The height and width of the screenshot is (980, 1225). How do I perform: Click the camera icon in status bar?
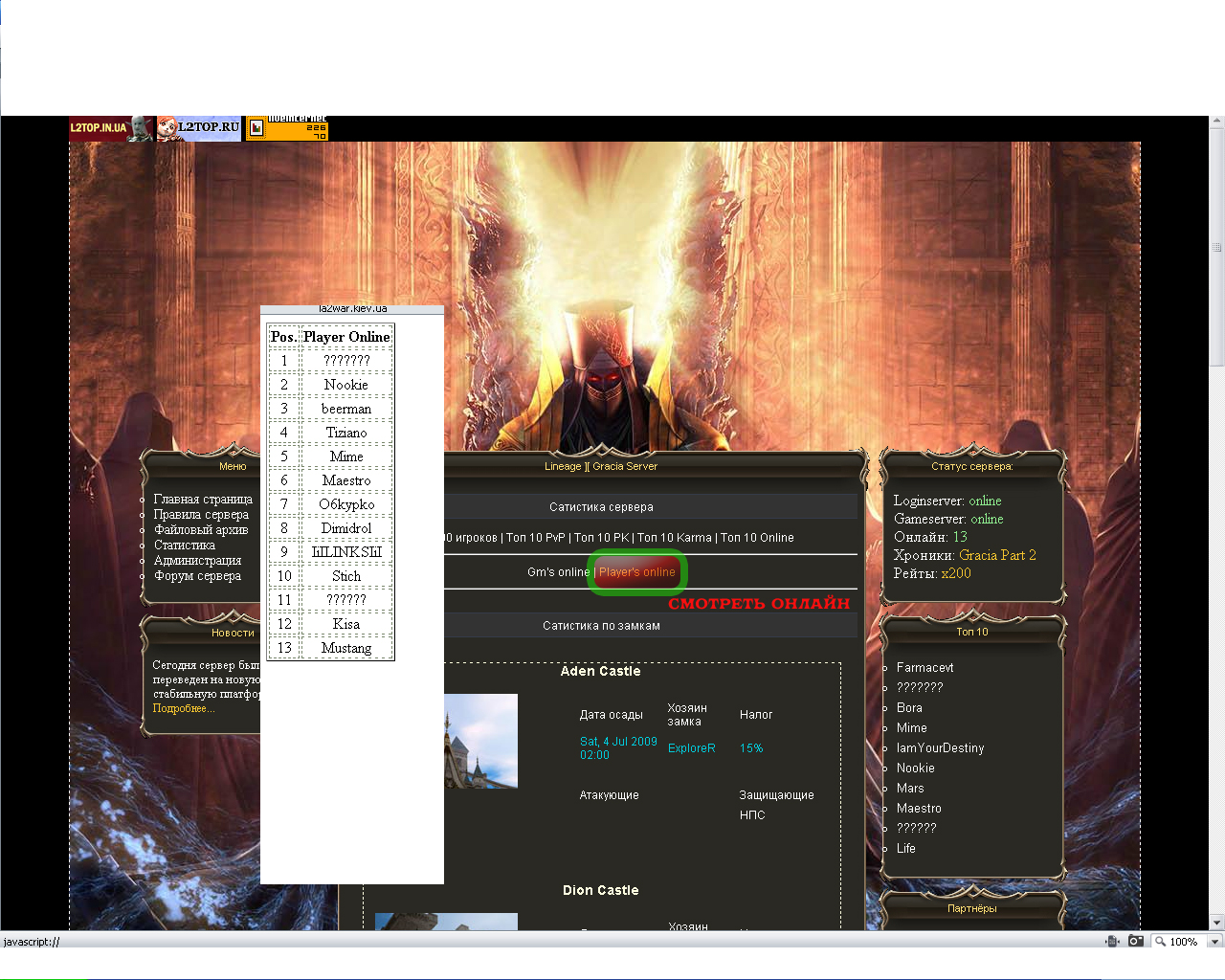(x=1136, y=941)
